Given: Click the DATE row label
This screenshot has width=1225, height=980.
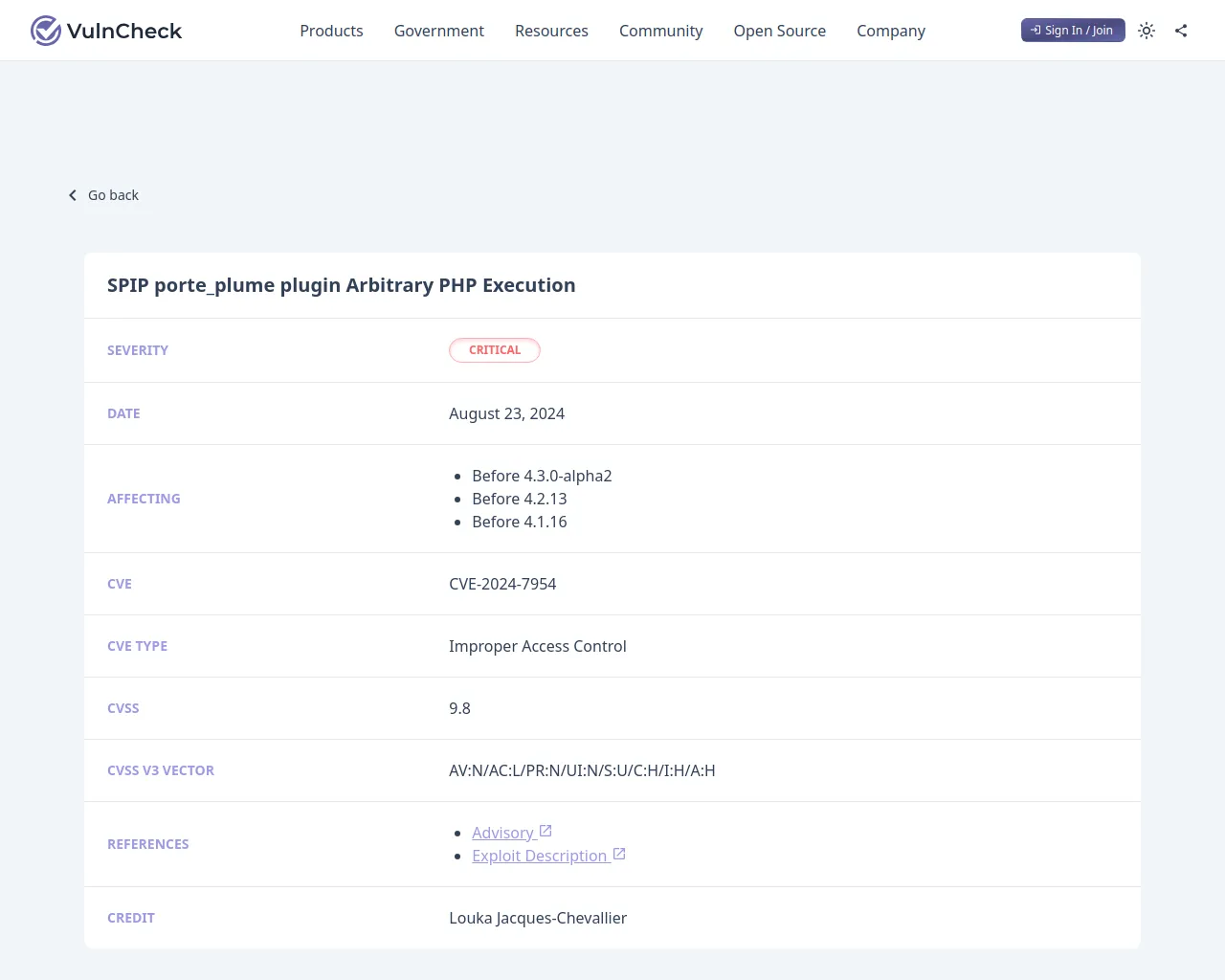Looking at the screenshot, I should point(123,413).
